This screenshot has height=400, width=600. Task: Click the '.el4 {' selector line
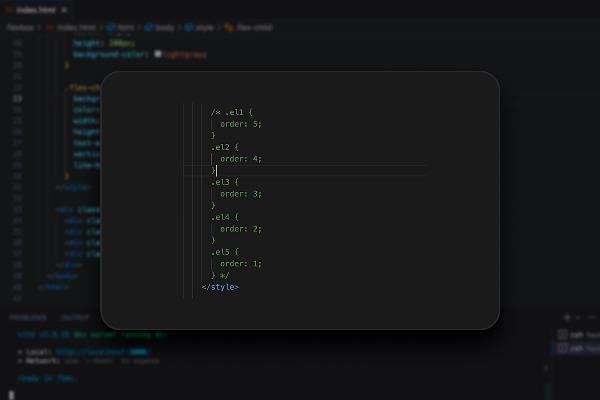(225, 217)
